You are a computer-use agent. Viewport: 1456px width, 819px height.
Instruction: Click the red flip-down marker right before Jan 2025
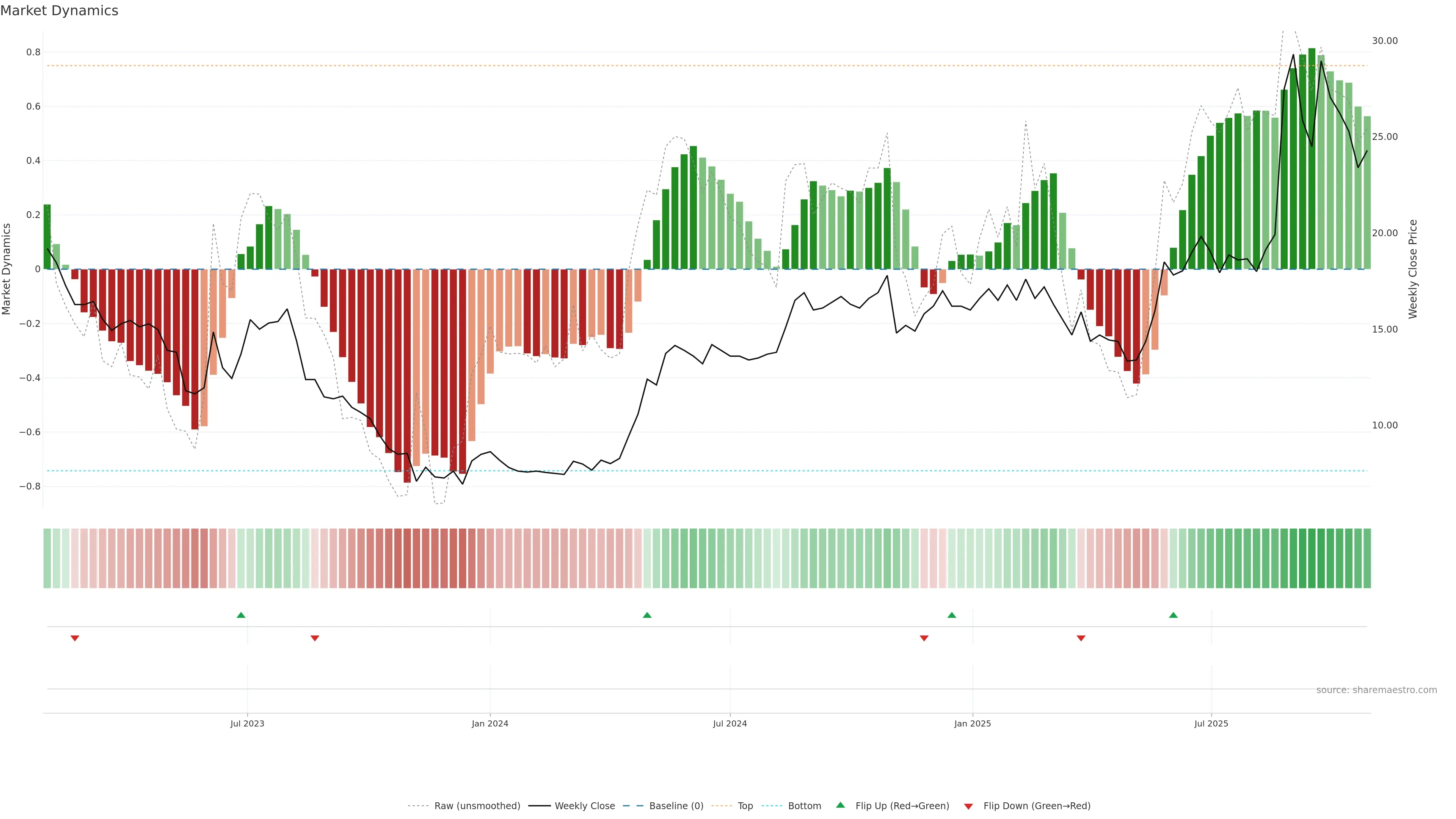click(924, 638)
